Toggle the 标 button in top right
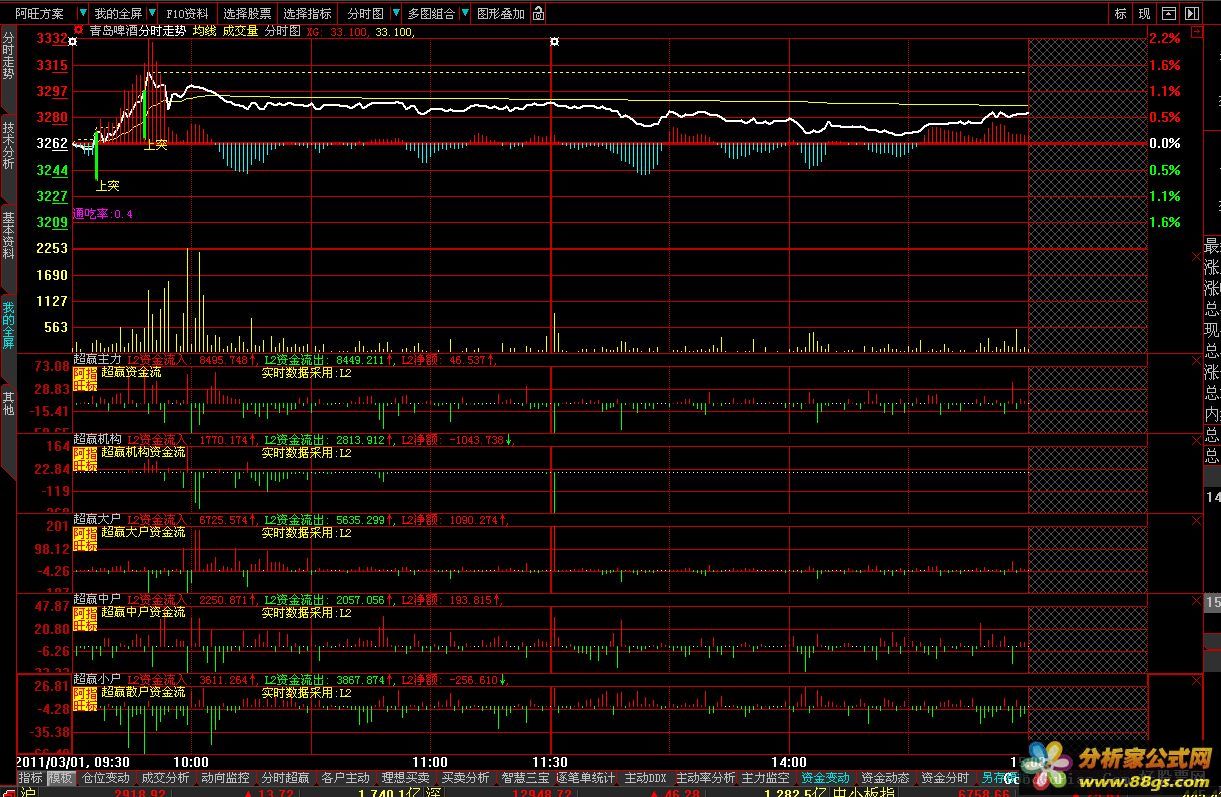Image resolution: width=1221 pixels, height=797 pixels. tap(1120, 14)
